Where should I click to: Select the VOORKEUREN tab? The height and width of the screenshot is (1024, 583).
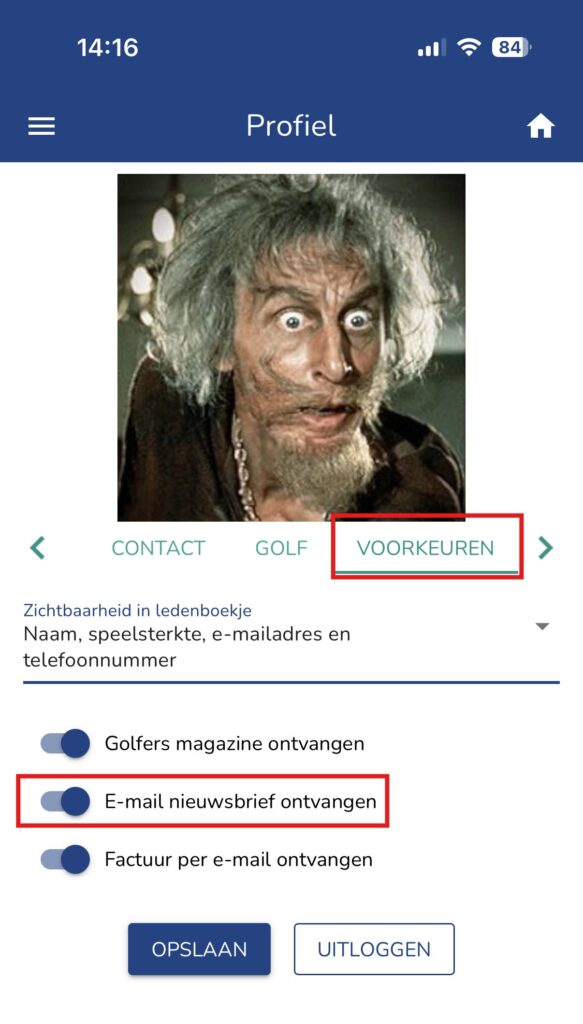426,547
